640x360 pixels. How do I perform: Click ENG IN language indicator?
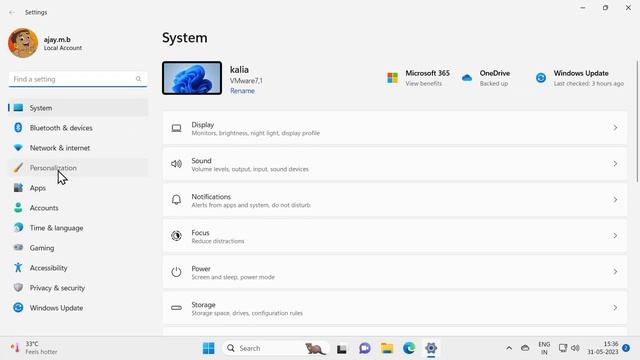point(544,348)
